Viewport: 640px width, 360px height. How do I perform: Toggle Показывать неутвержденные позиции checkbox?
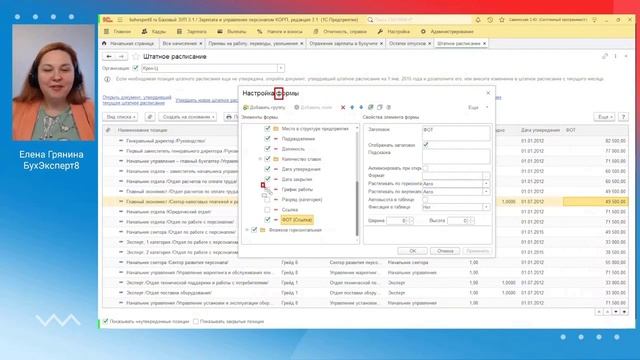[x=106, y=322]
